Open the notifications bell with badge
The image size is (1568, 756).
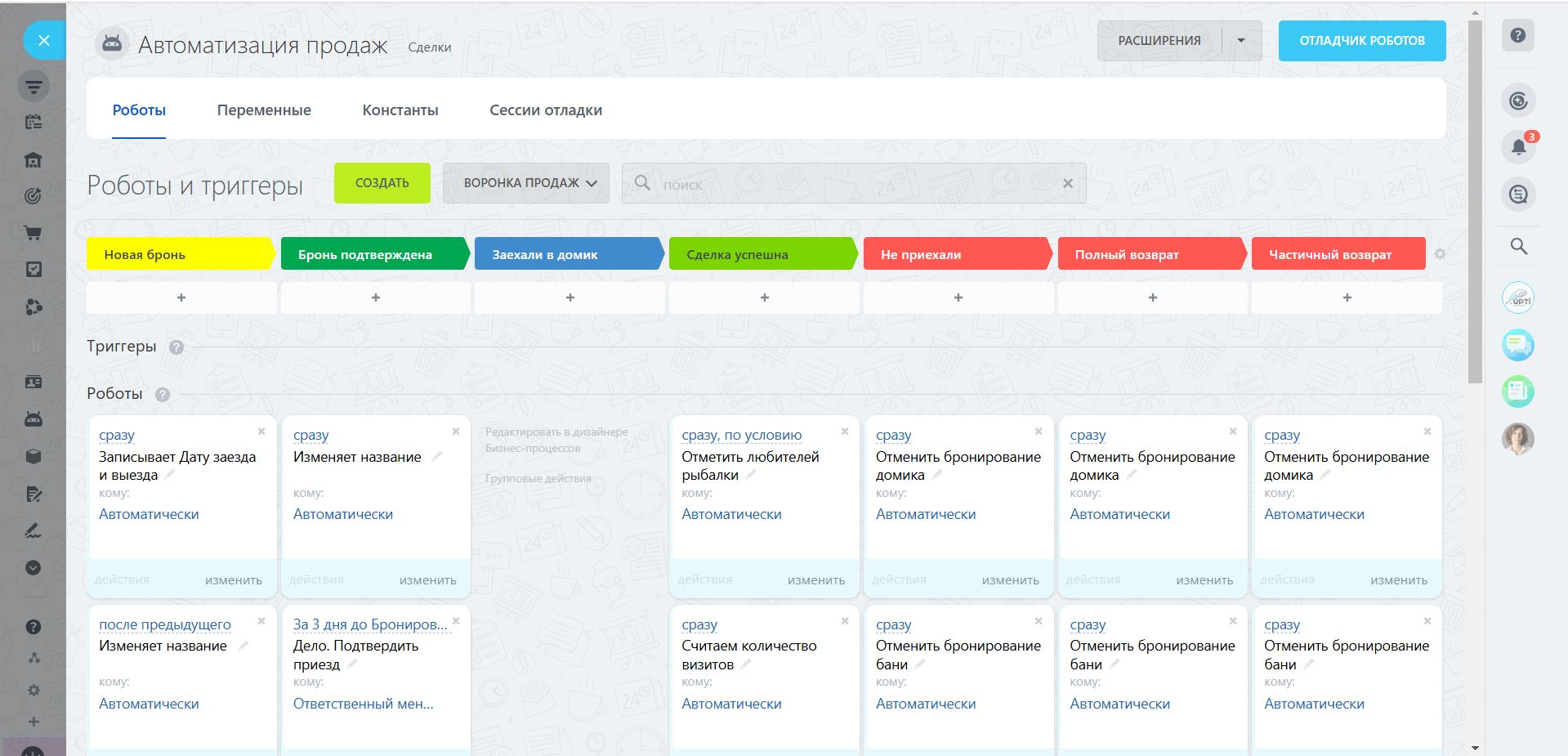[1518, 147]
